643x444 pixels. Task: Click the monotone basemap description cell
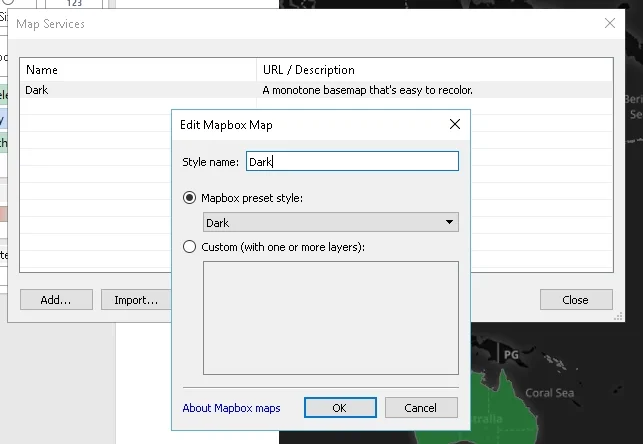coord(435,90)
